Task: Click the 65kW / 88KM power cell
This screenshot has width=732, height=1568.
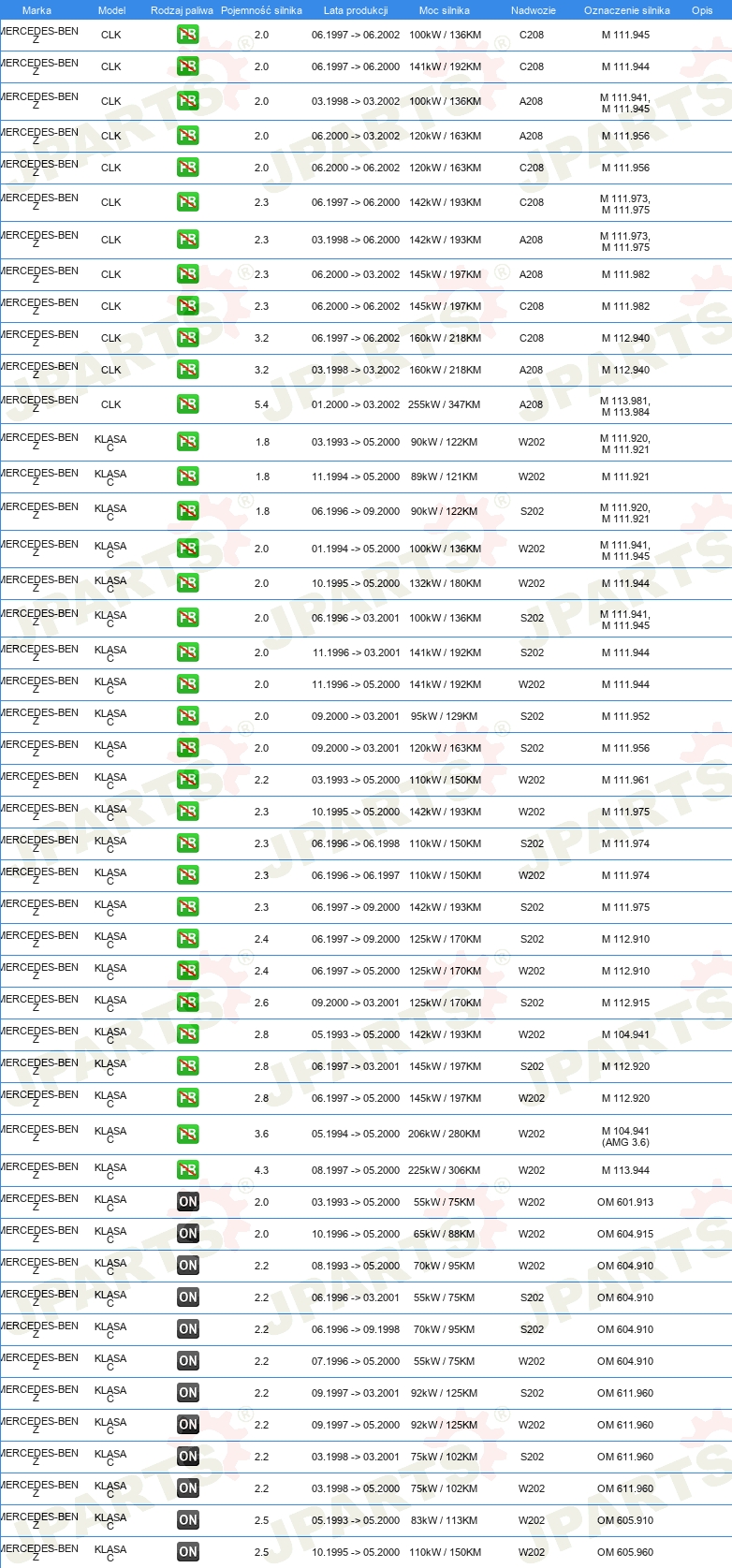Action: point(445,1235)
